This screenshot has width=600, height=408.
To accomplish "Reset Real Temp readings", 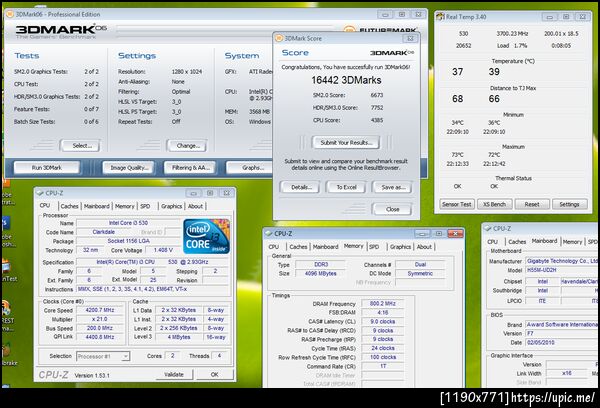I will tap(532, 204).
